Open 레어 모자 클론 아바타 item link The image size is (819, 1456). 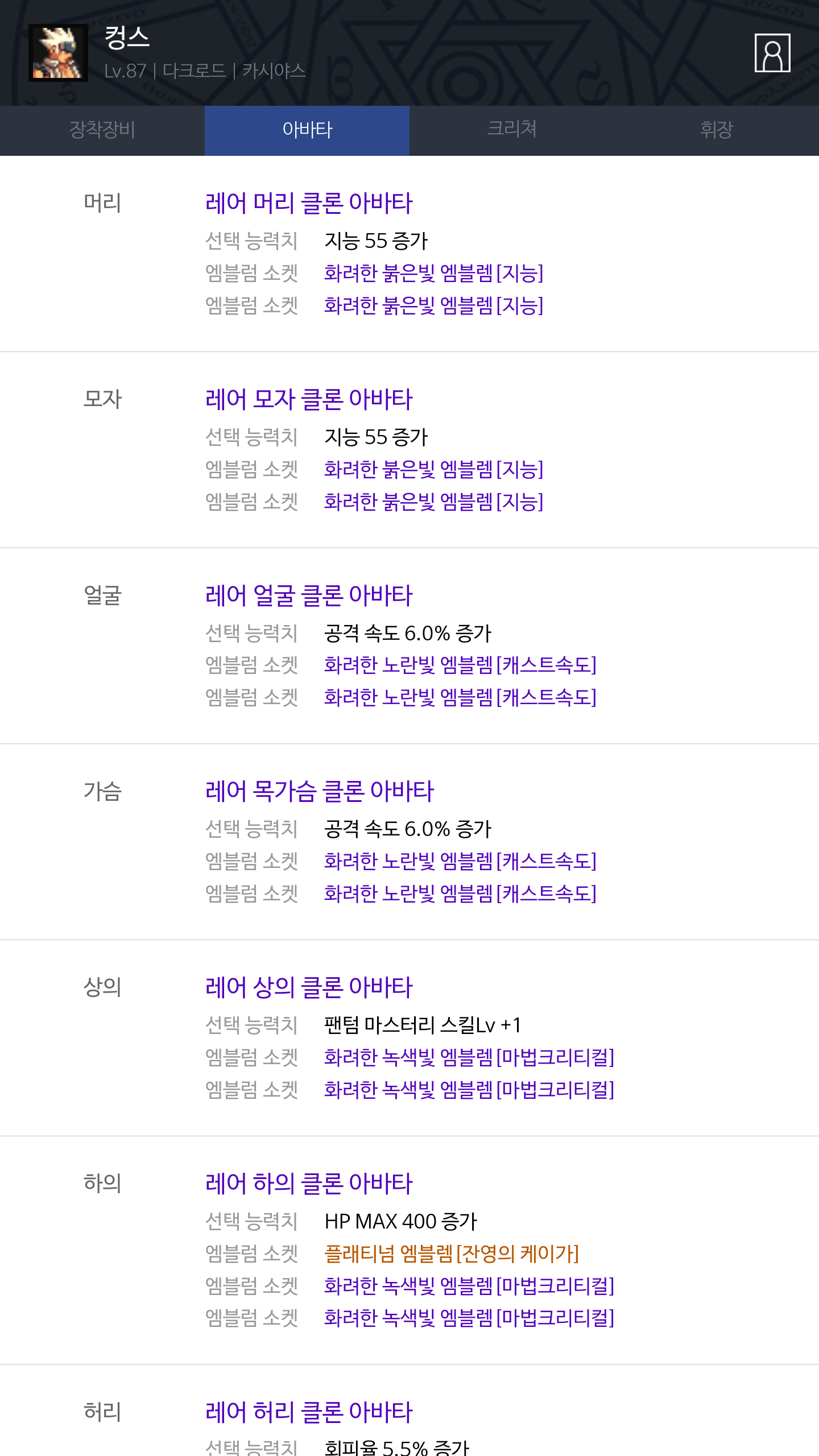[x=309, y=399]
